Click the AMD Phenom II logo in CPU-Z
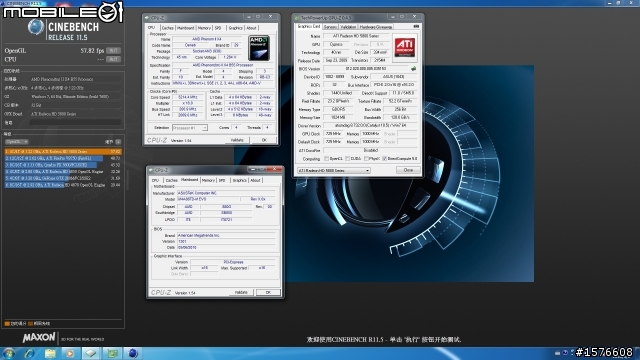The height and width of the screenshot is (360, 640). point(259,49)
